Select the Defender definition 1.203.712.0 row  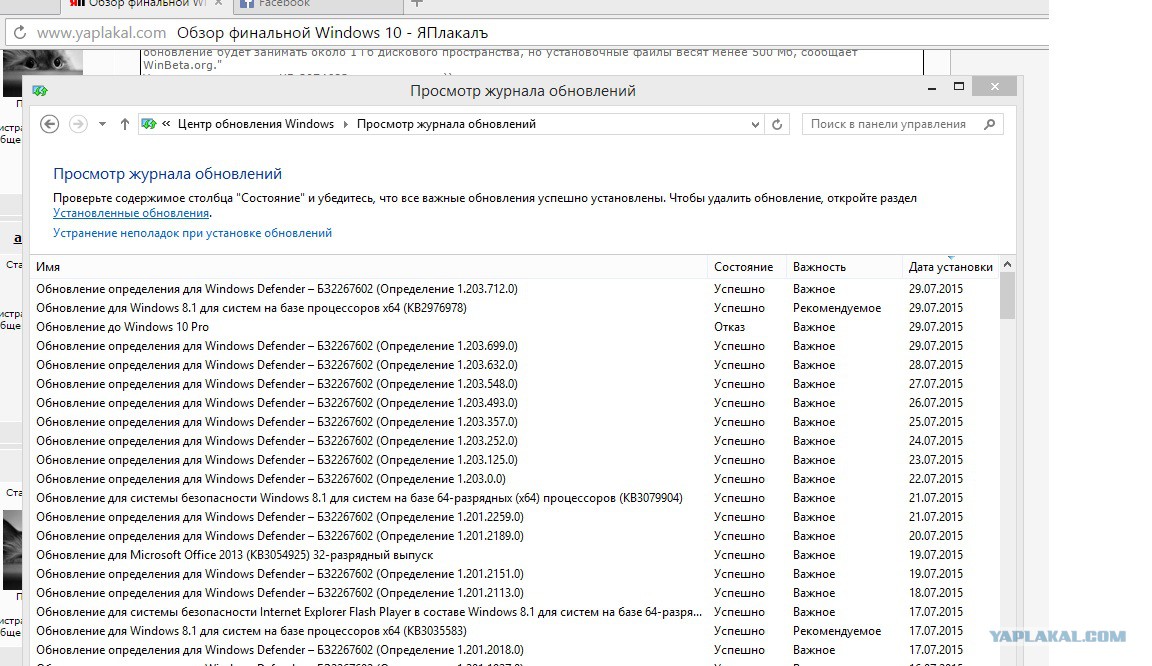click(514, 289)
